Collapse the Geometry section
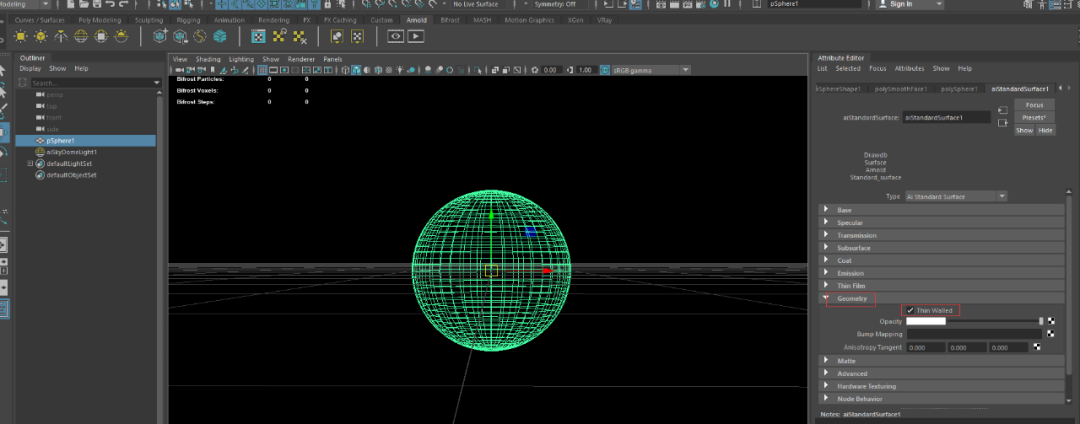The width and height of the screenshot is (1080, 424). (852, 298)
